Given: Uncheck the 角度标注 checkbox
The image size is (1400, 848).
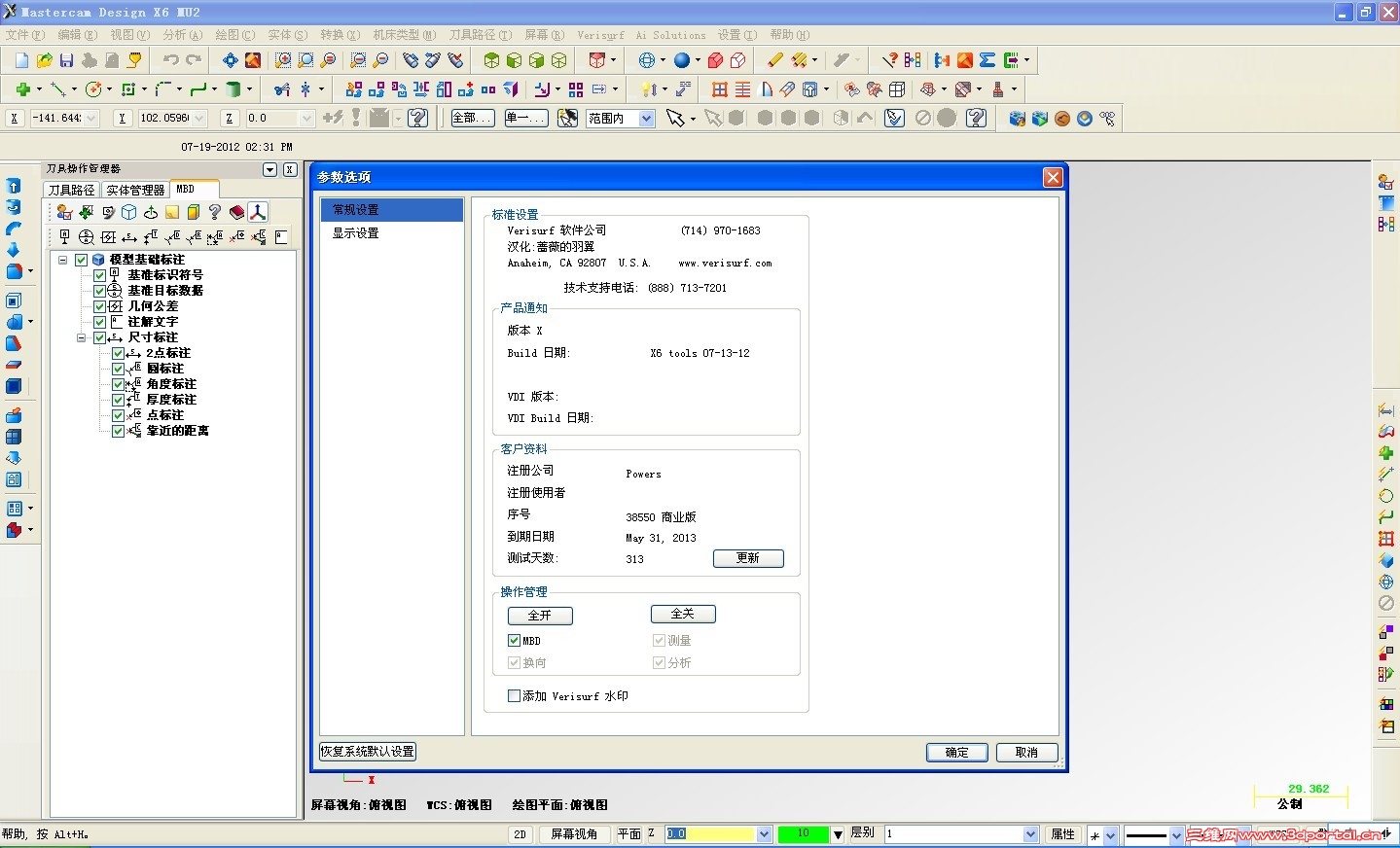Looking at the screenshot, I should click(x=118, y=384).
